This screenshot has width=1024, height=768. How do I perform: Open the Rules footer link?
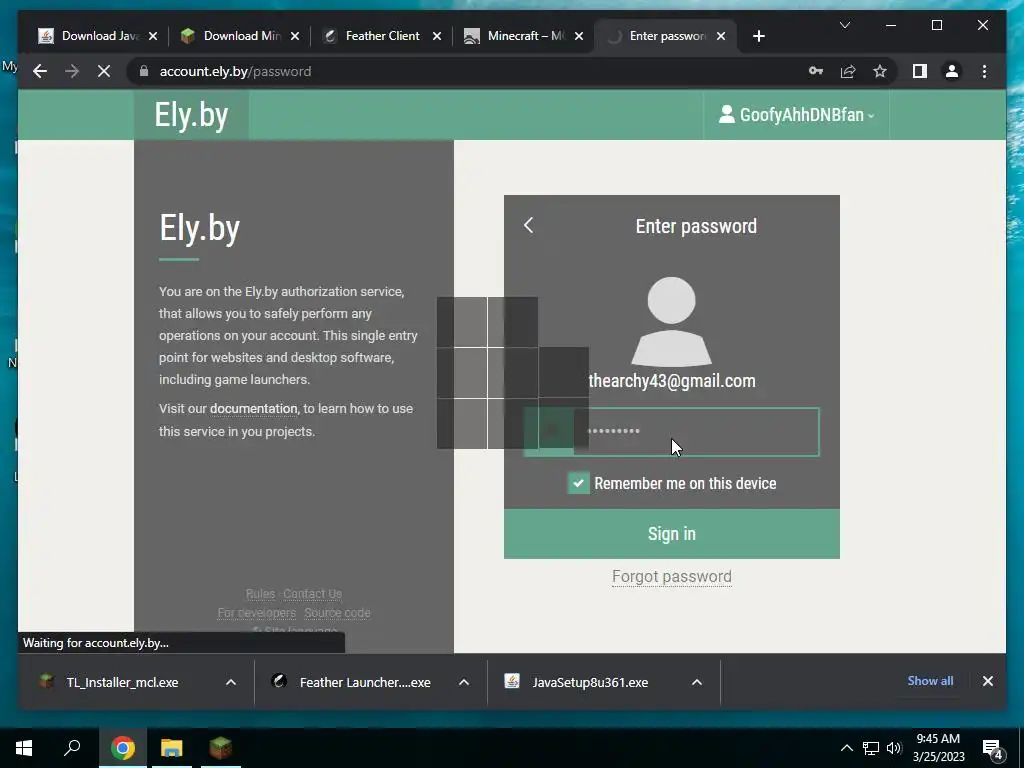click(261, 594)
